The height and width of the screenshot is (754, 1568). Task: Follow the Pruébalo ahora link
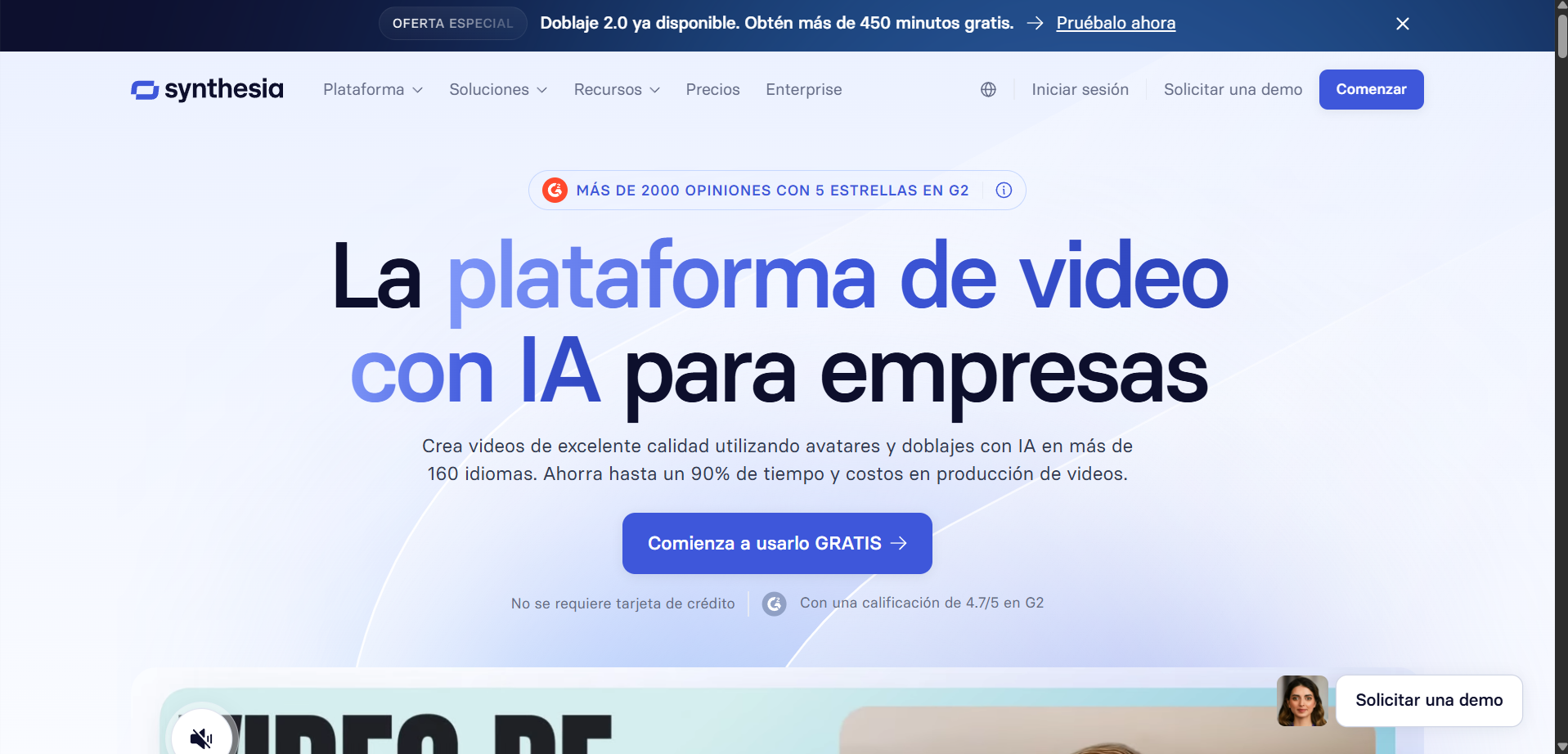[x=1116, y=23]
